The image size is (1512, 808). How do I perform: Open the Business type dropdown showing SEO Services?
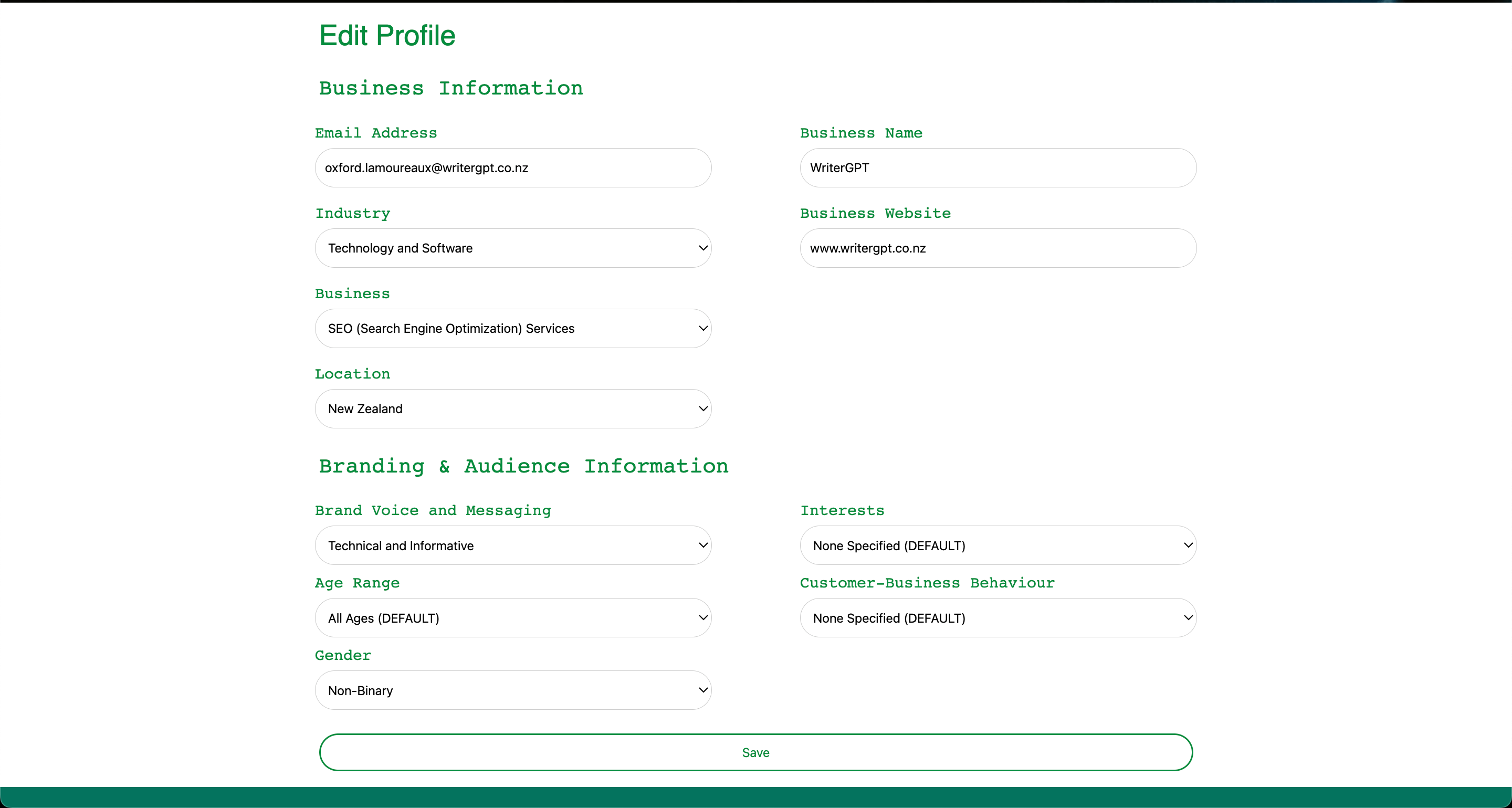click(513, 329)
